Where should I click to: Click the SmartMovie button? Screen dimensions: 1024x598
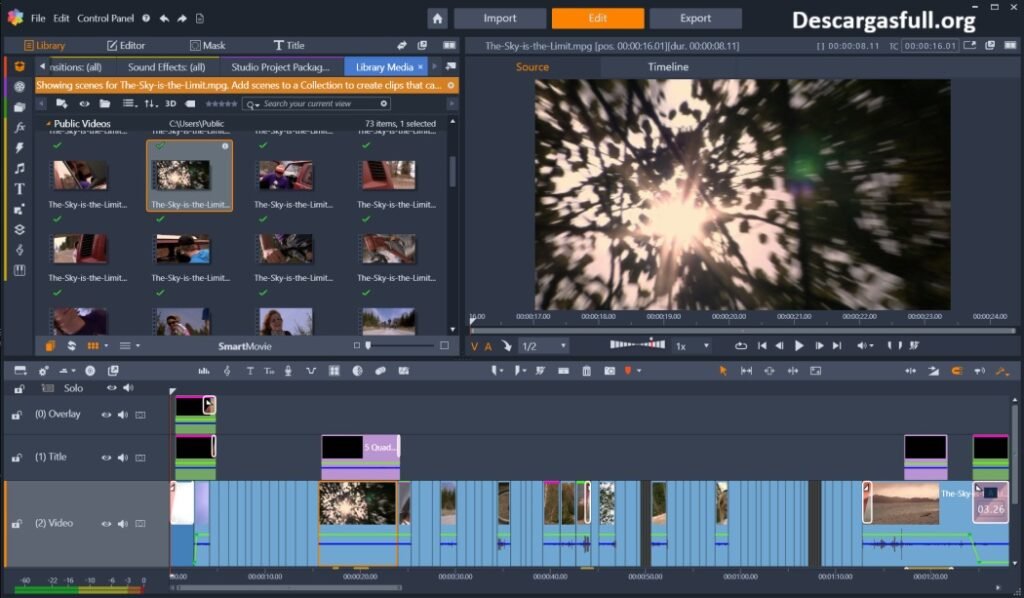tap(245, 346)
